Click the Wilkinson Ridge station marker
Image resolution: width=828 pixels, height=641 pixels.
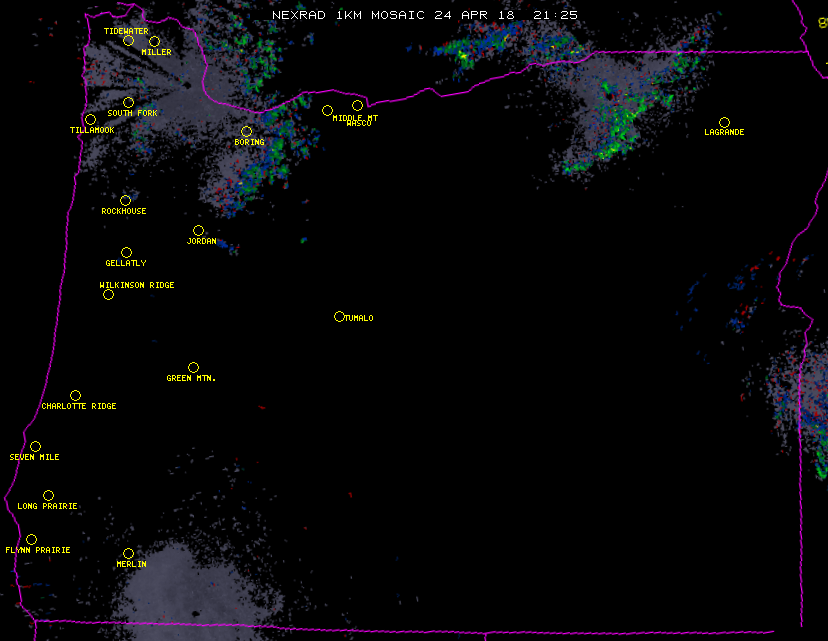[x=108, y=294]
